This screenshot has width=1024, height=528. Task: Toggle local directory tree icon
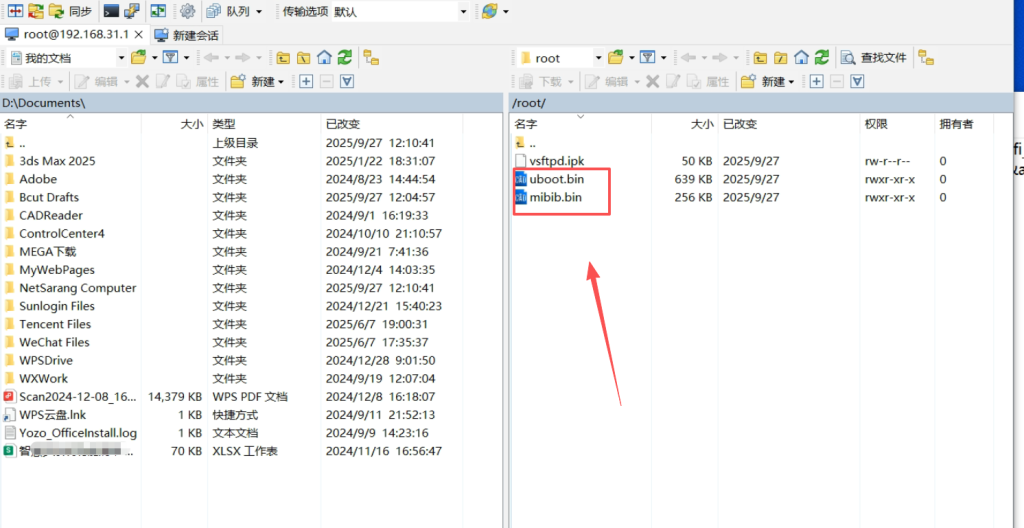(x=372, y=58)
